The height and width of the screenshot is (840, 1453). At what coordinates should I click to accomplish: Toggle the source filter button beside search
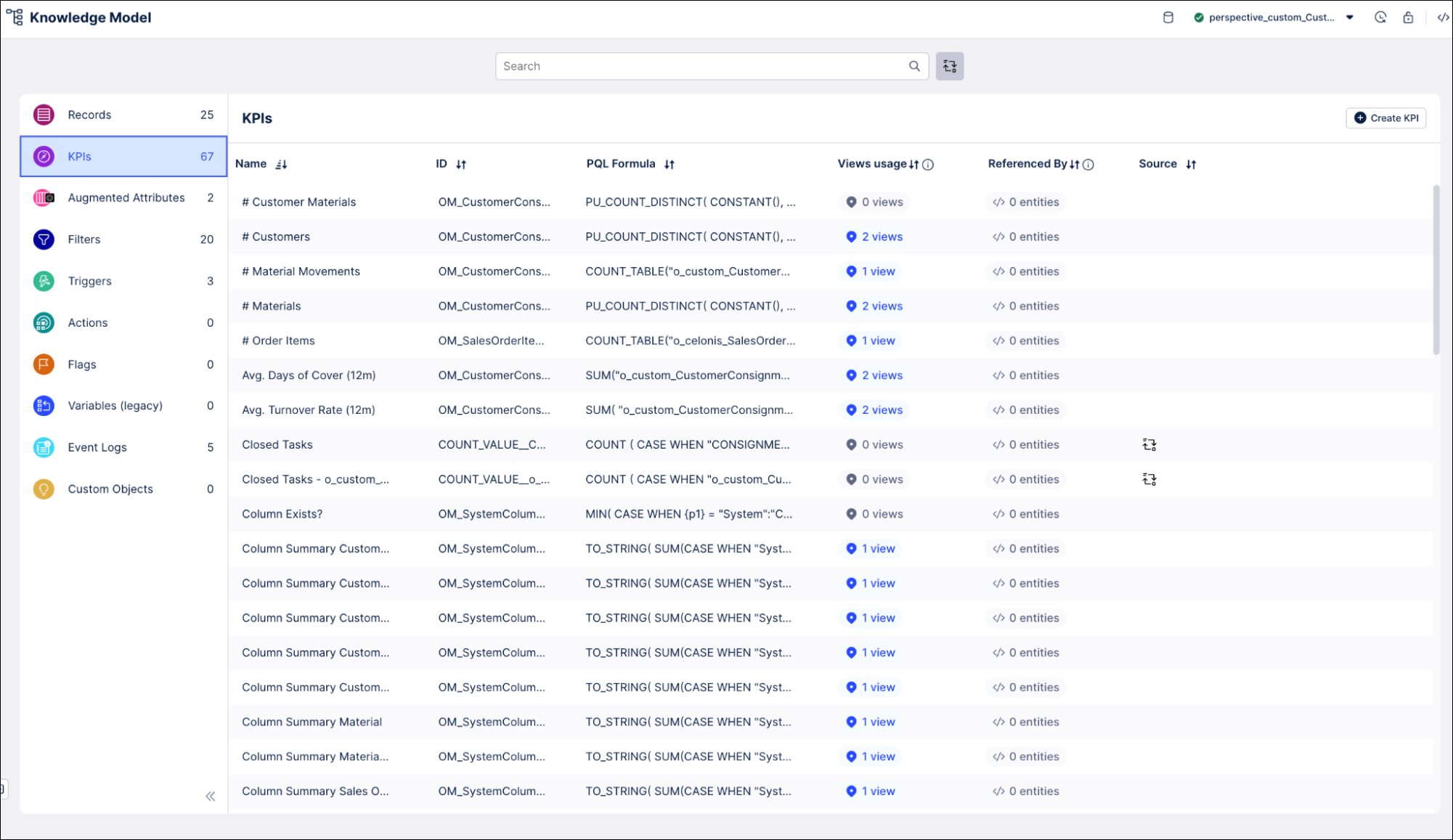click(x=949, y=66)
